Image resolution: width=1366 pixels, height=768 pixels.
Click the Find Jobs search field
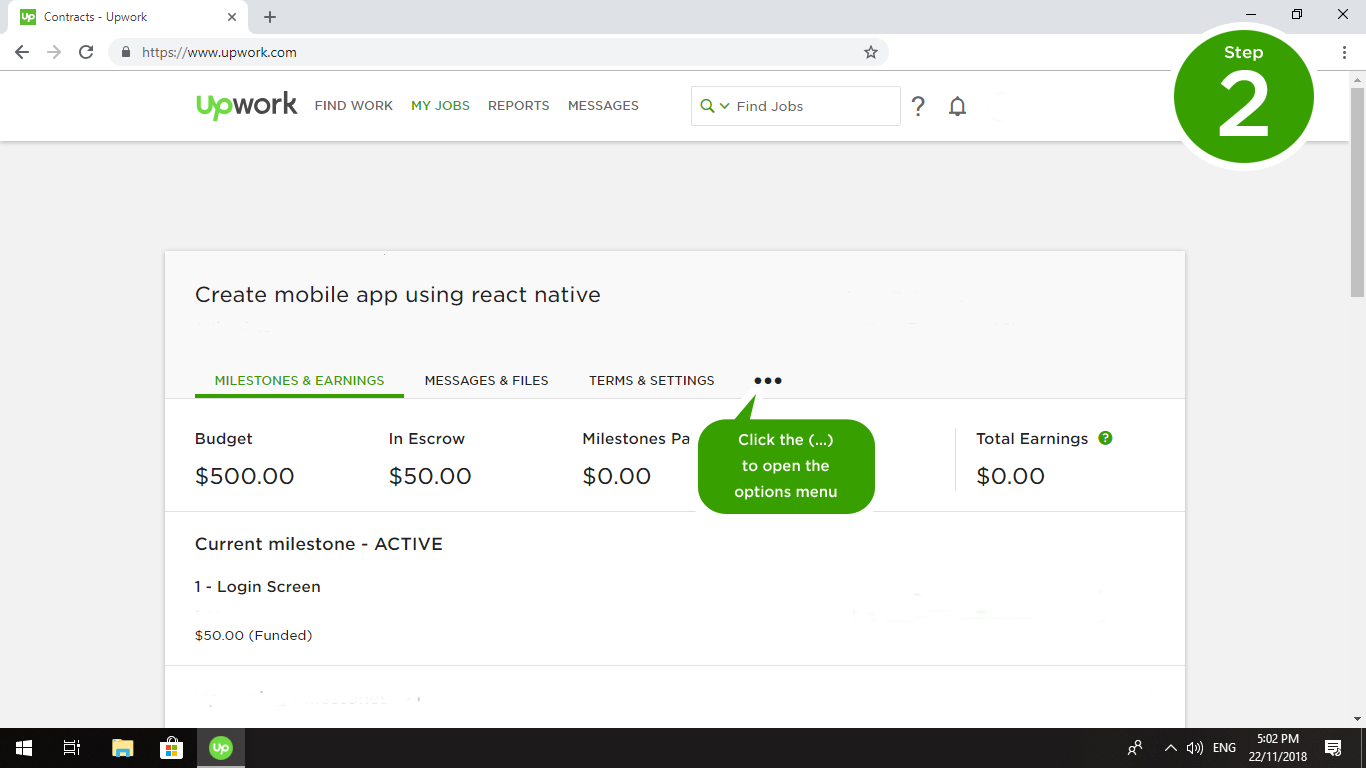(x=810, y=106)
